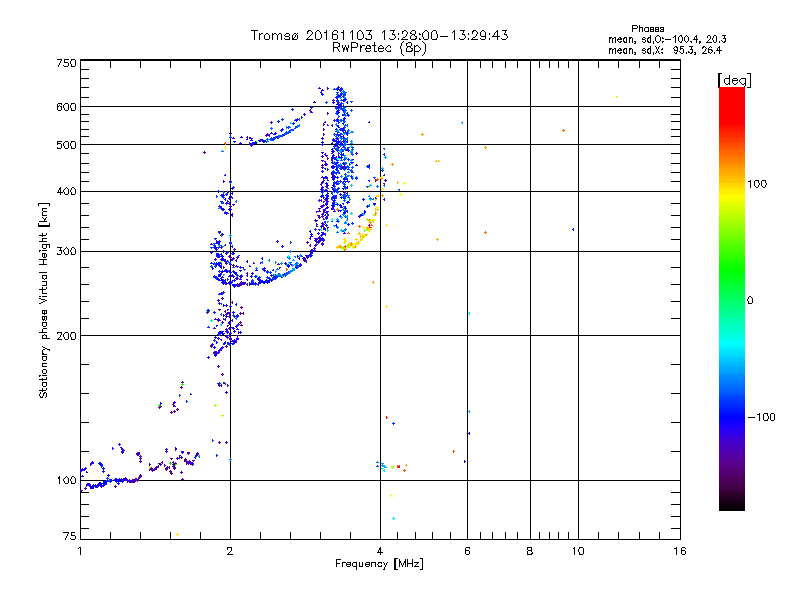
Task: Click the "Frequency [MHz]" axis title
Action: tap(379, 564)
